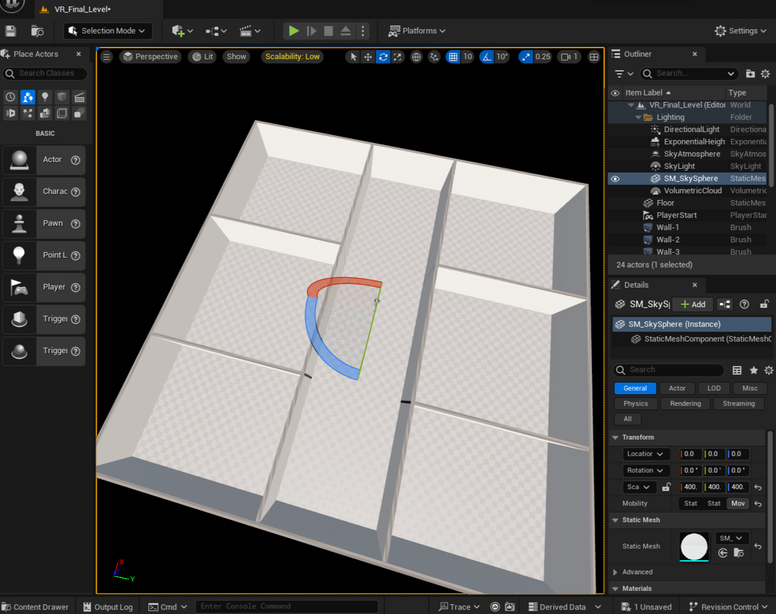Select Recently Placed clock category
Image resolution: width=776 pixels, height=614 pixels.
pyautogui.click(x=10, y=97)
